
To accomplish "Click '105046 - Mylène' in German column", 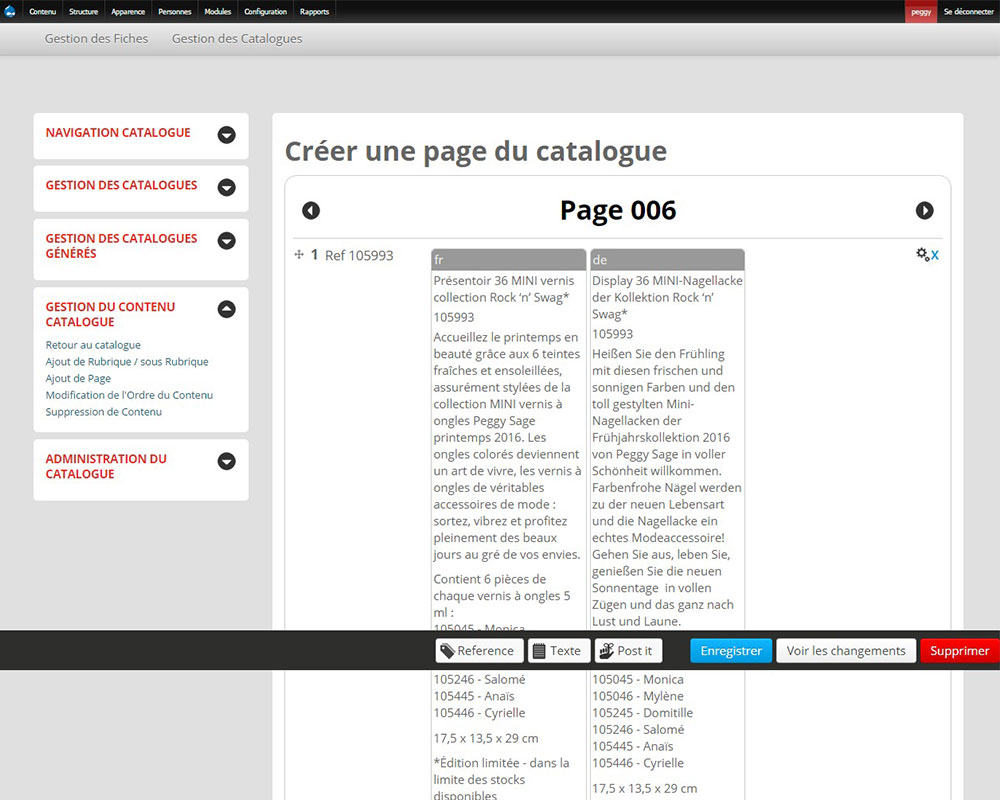I will tap(638, 696).
